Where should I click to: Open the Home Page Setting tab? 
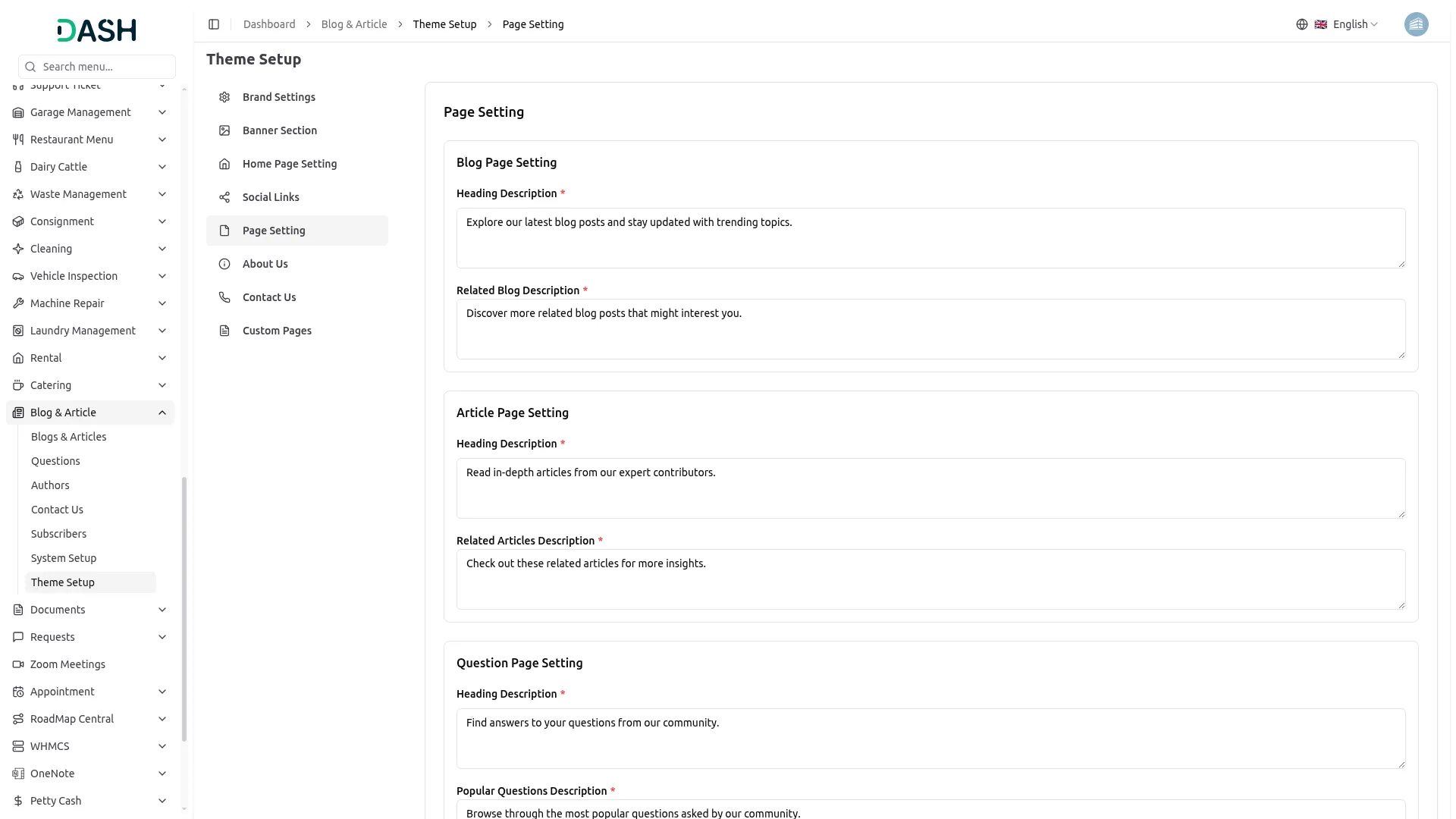tap(289, 164)
